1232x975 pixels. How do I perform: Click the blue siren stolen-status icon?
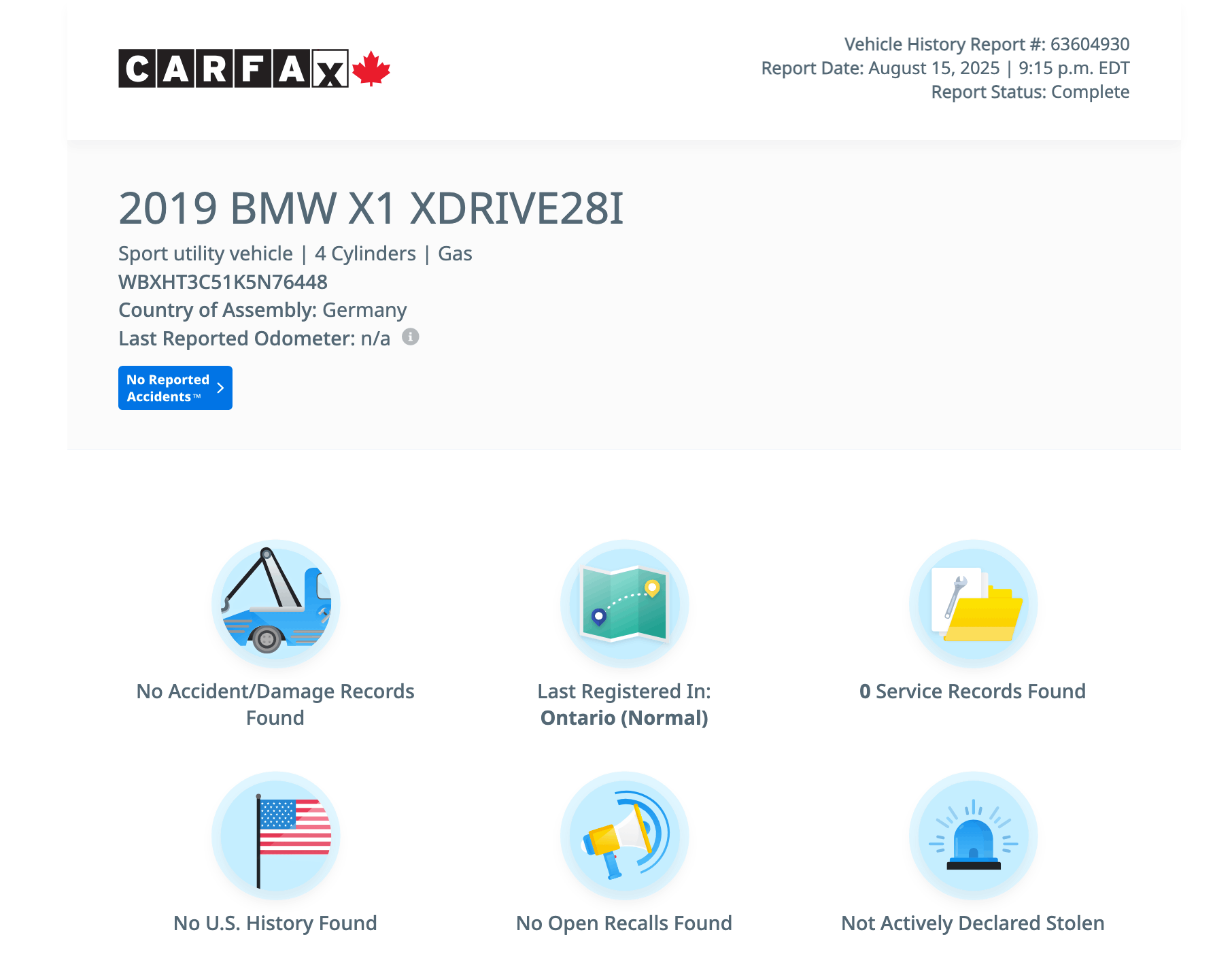pyautogui.click(x=973, y=836)
